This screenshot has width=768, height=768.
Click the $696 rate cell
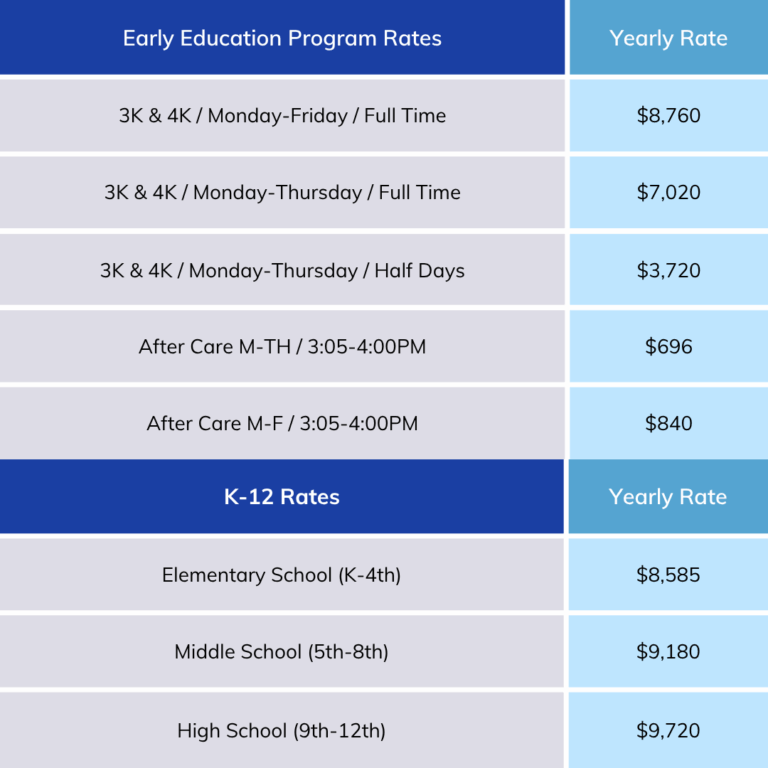(668, 347)
